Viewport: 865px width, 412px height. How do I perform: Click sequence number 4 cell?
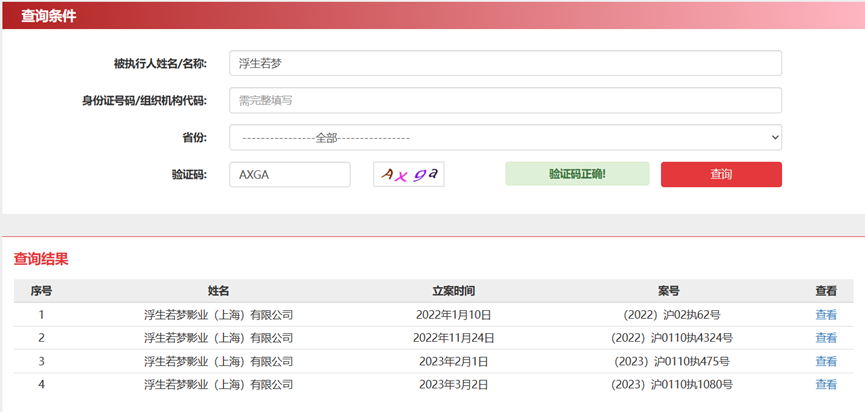click(x=41, y=384)
